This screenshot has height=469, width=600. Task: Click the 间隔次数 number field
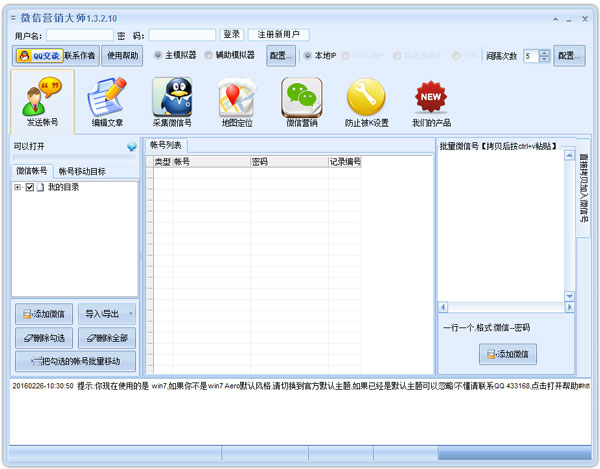[x=531, y=56]
